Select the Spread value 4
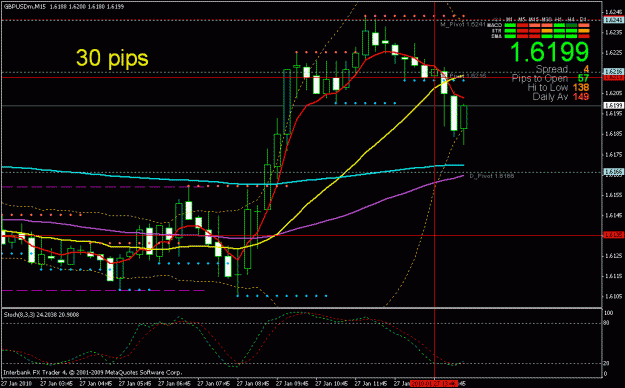This screenshot has width=625, height=388. (x=586, y=70)
